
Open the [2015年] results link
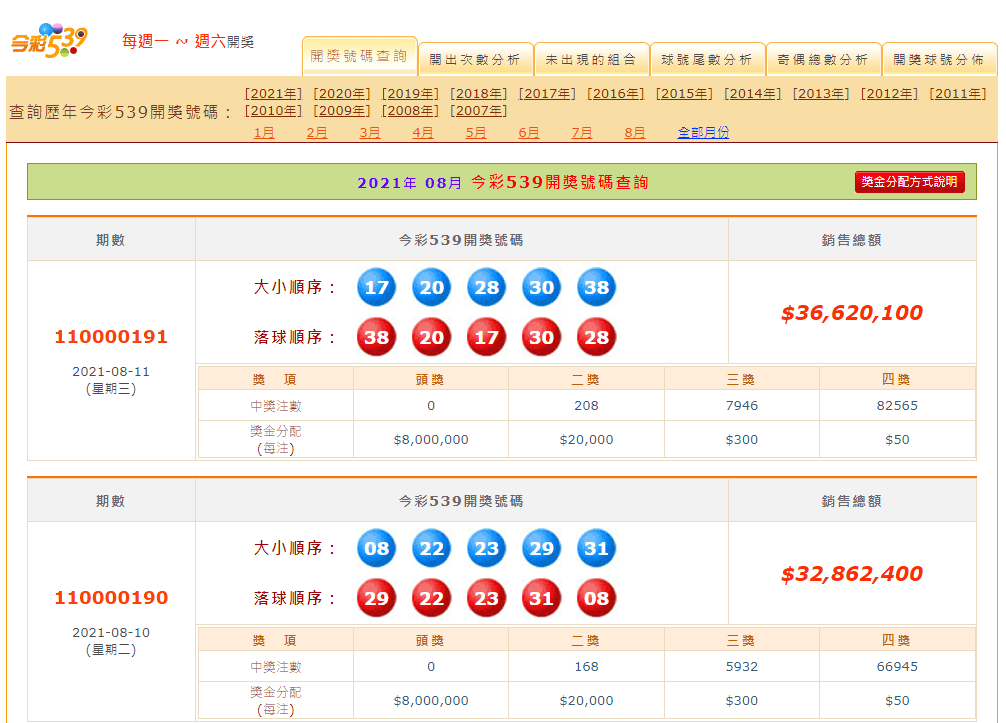pyautogui.click(x=684, y=94)
